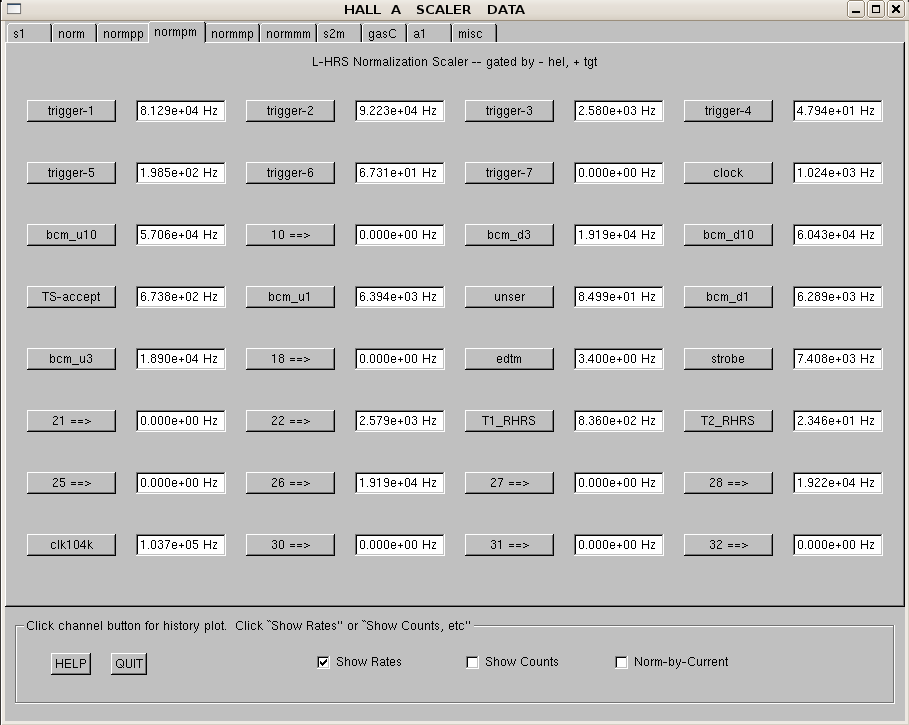Switch to the s1 tab
The width and height of the screenshot is (909, 725).
pos(28,34)
